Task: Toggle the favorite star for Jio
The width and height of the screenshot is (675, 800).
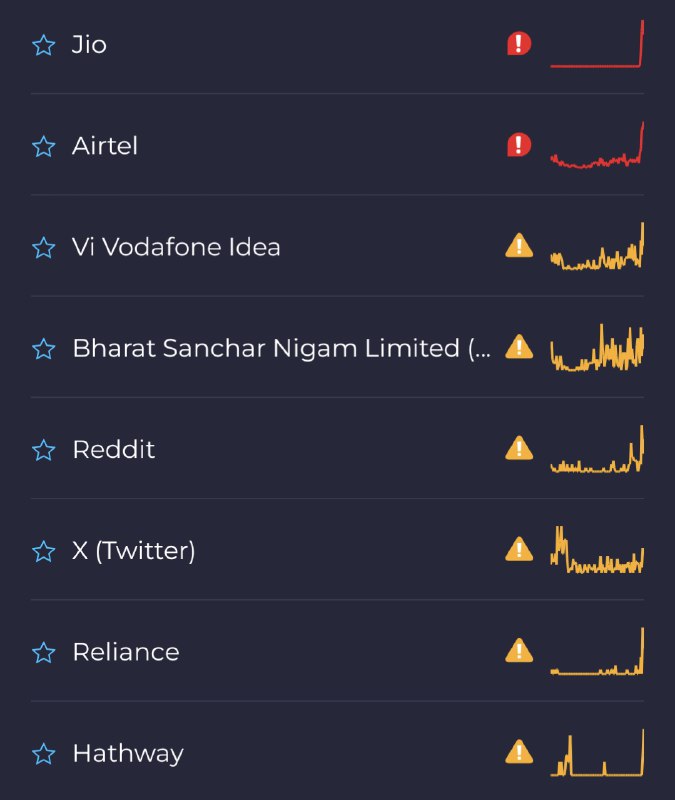Action: click(44, 45)
